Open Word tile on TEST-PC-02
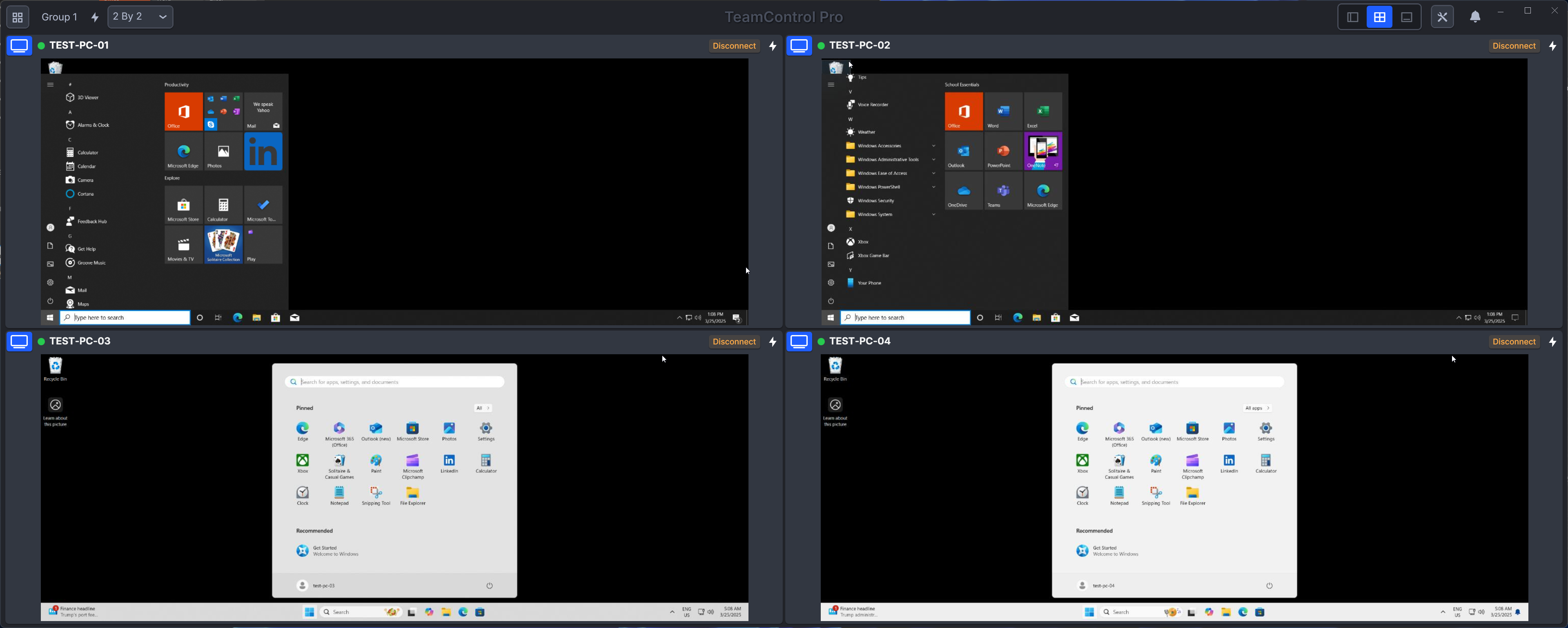The image size is (1568, 628). [x=1003, y=112]
